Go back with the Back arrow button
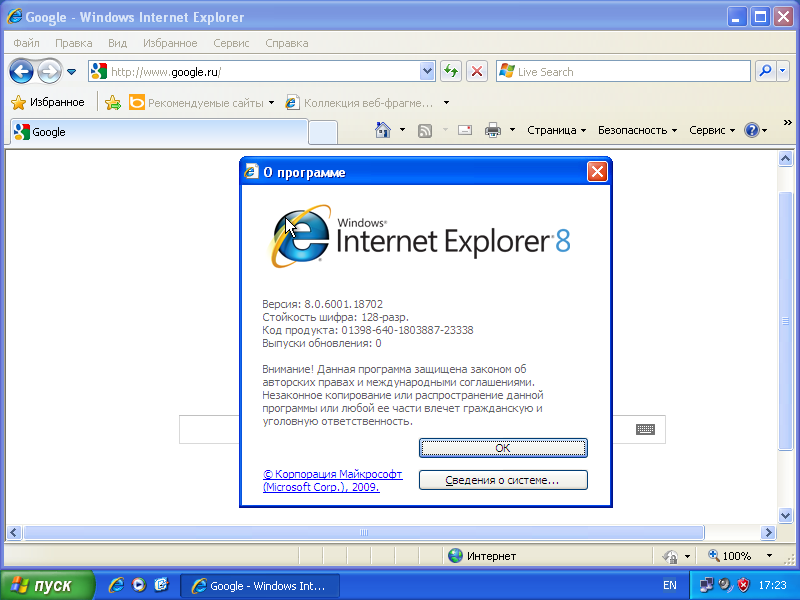Image resolution: width=800 pixels, height=600 pixels. pos(21,72)
